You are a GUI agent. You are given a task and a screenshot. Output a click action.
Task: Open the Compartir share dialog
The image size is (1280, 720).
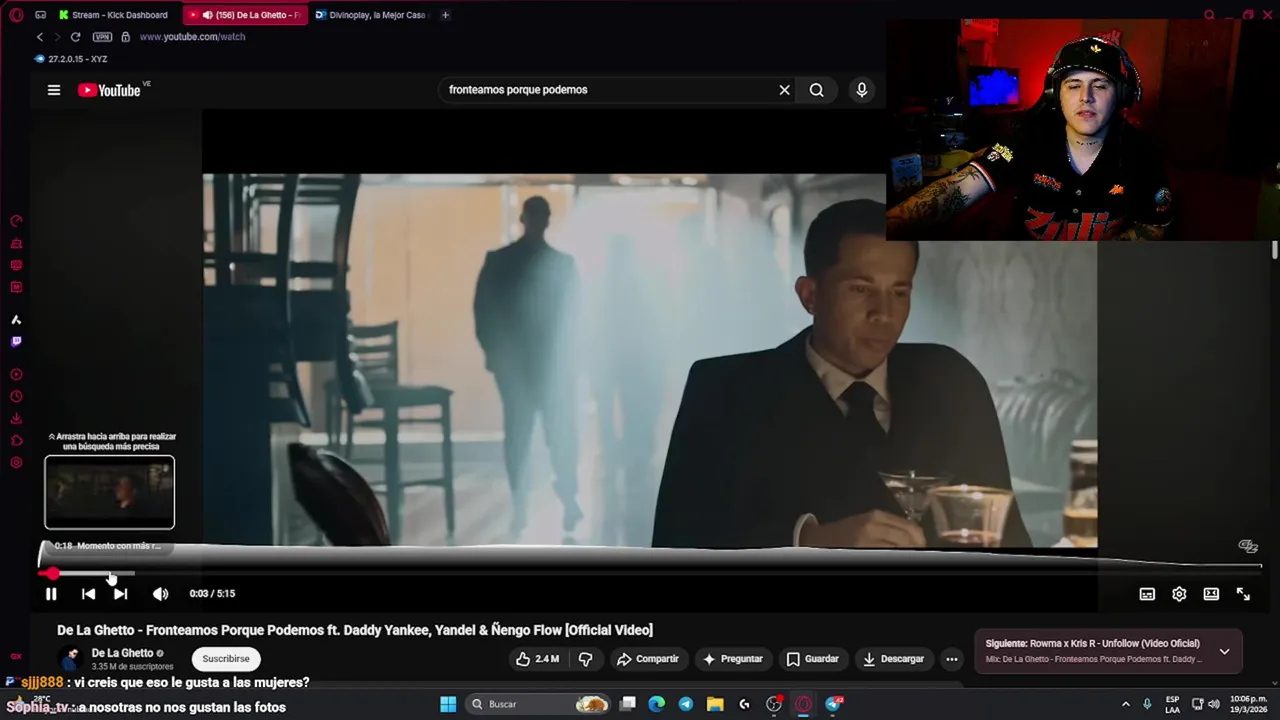tap(648, 659)
